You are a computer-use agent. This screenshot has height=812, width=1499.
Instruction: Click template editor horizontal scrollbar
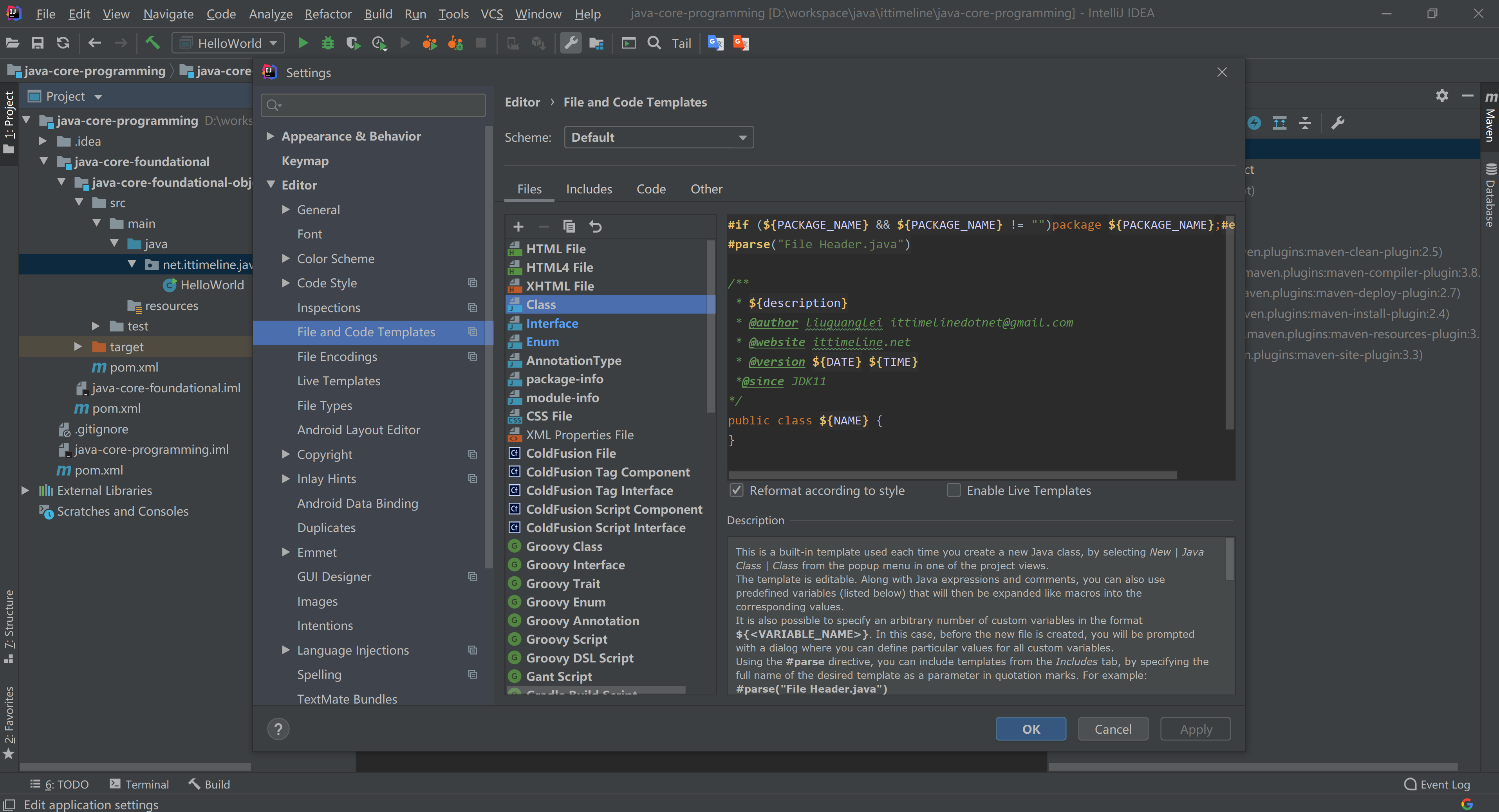953,475
